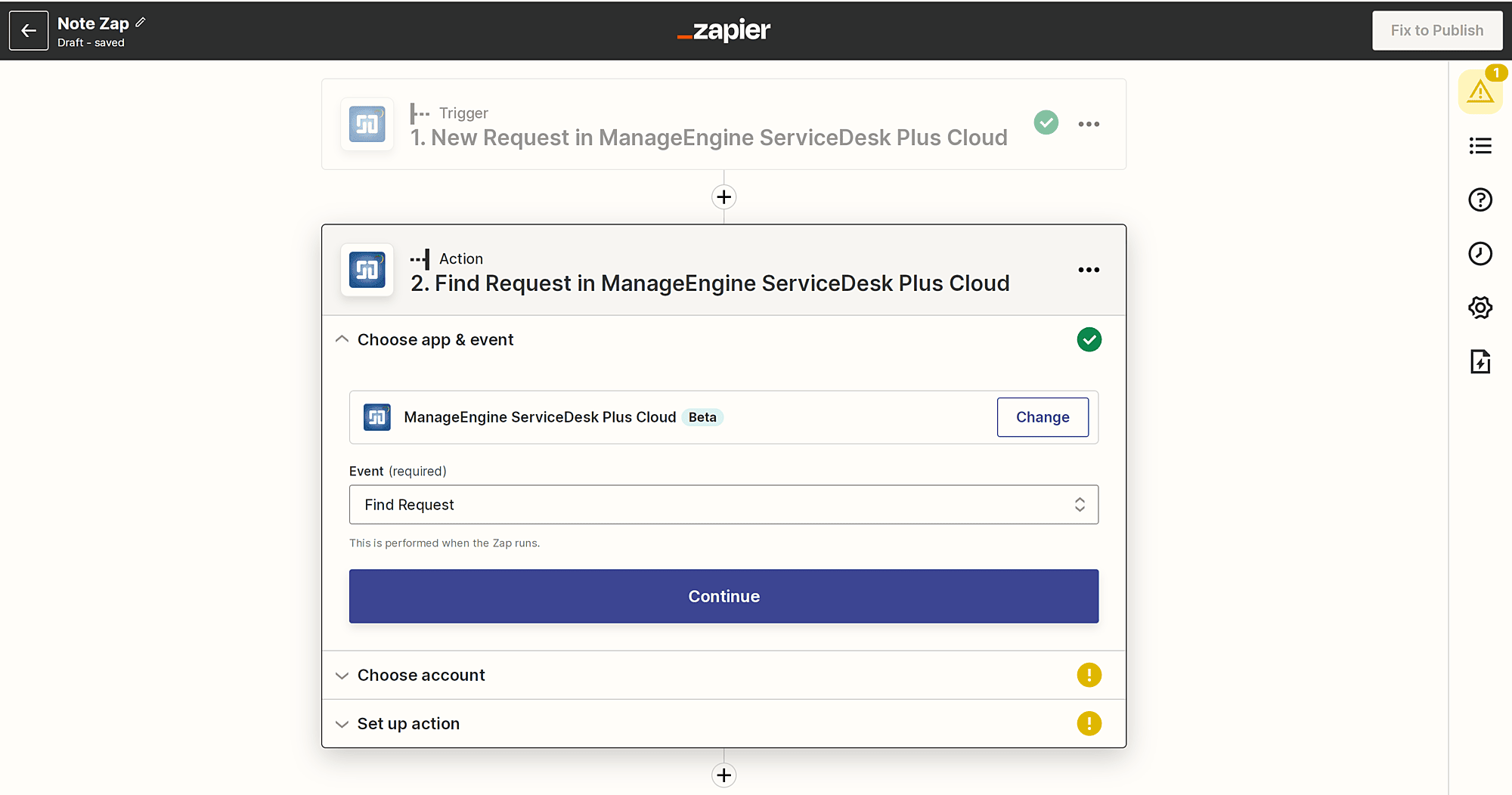This screenshot has height=795, width=1512.
Task: Click the Event (required) label
Action: coord(398,472)
